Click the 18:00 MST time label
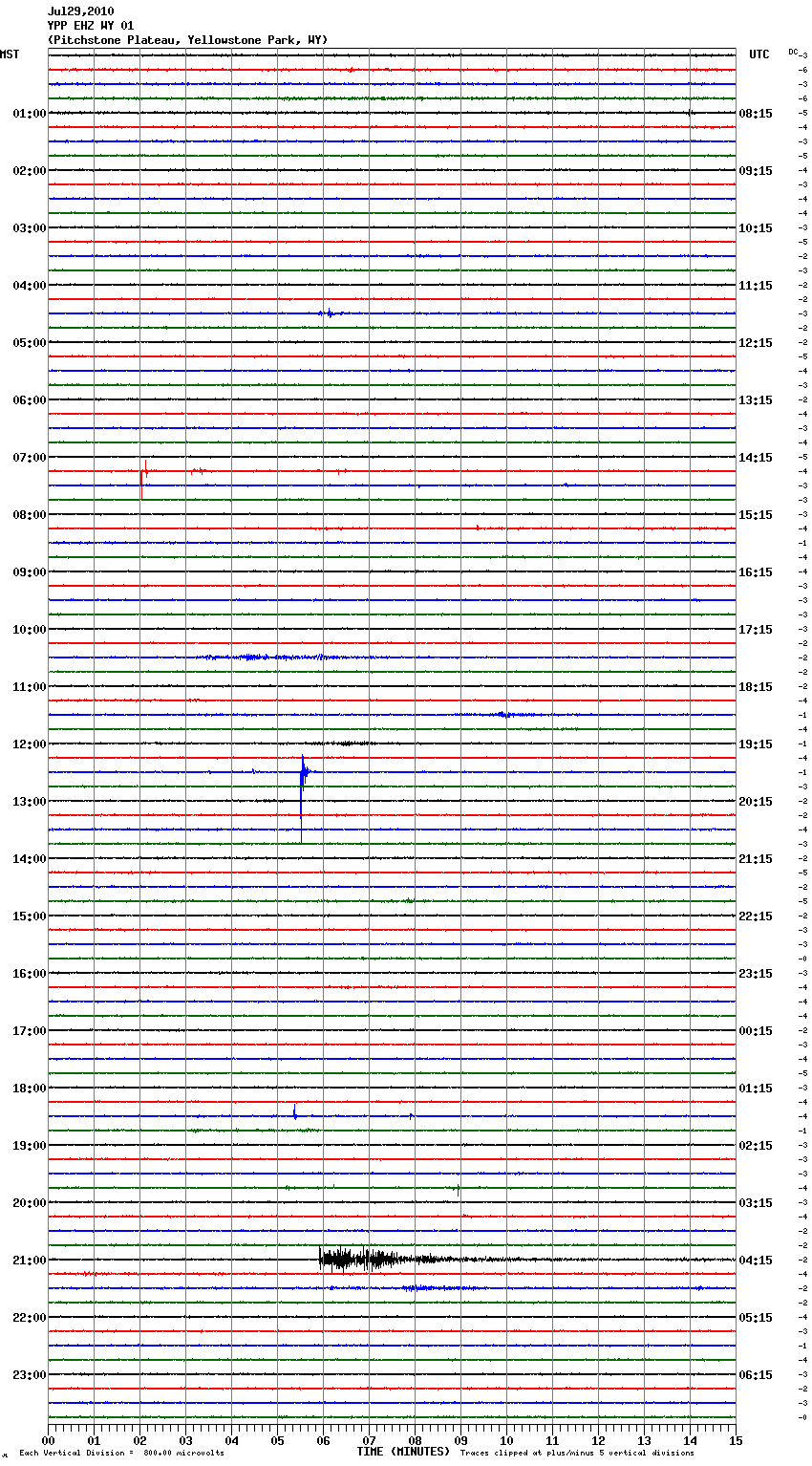The image size is (812, 1466). tap(30, 1089)
